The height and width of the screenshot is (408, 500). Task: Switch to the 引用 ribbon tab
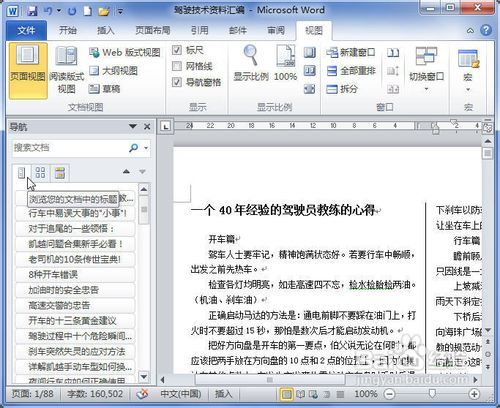[x=199, y=31]
